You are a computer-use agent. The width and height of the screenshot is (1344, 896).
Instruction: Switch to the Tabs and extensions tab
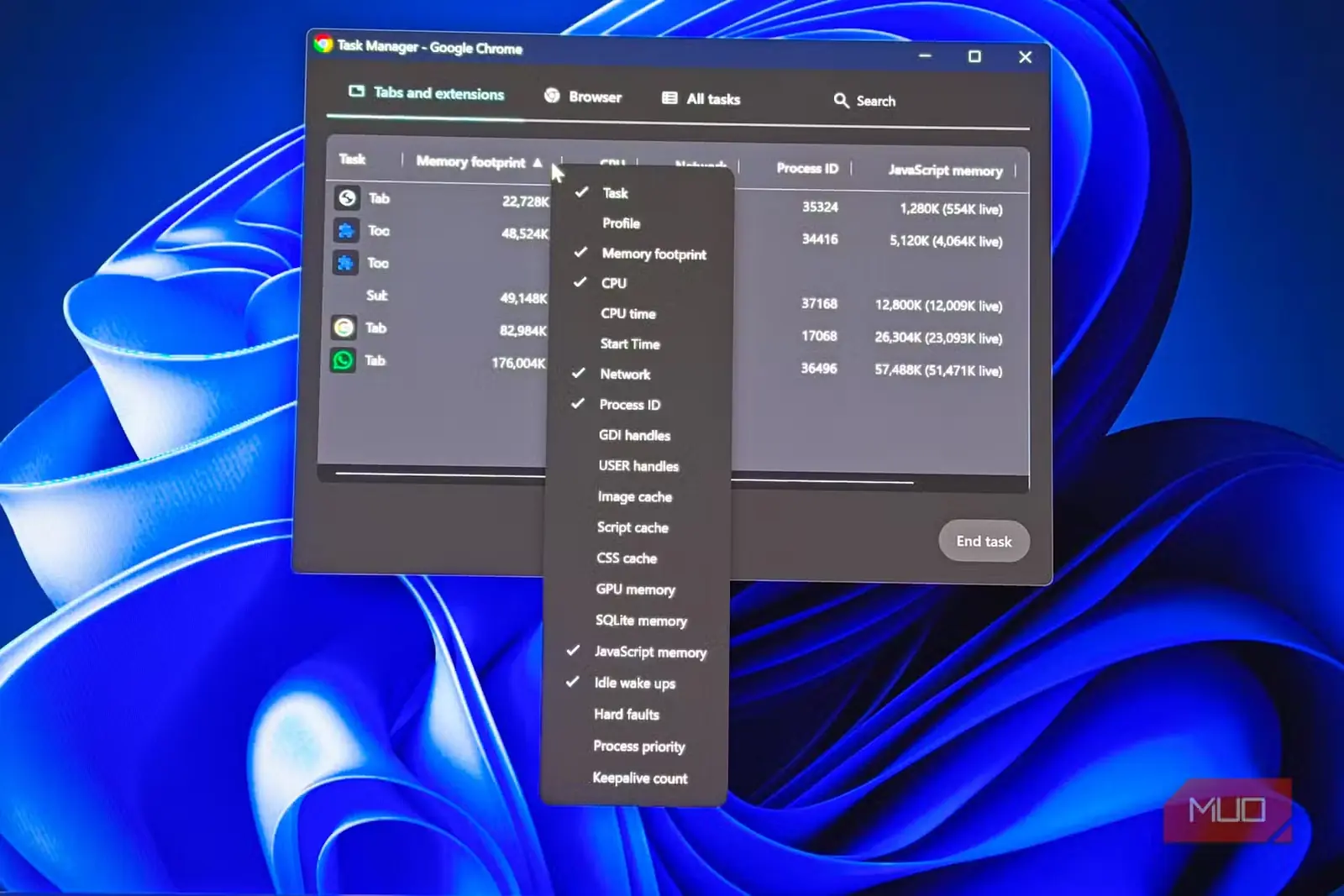[427, 93]
